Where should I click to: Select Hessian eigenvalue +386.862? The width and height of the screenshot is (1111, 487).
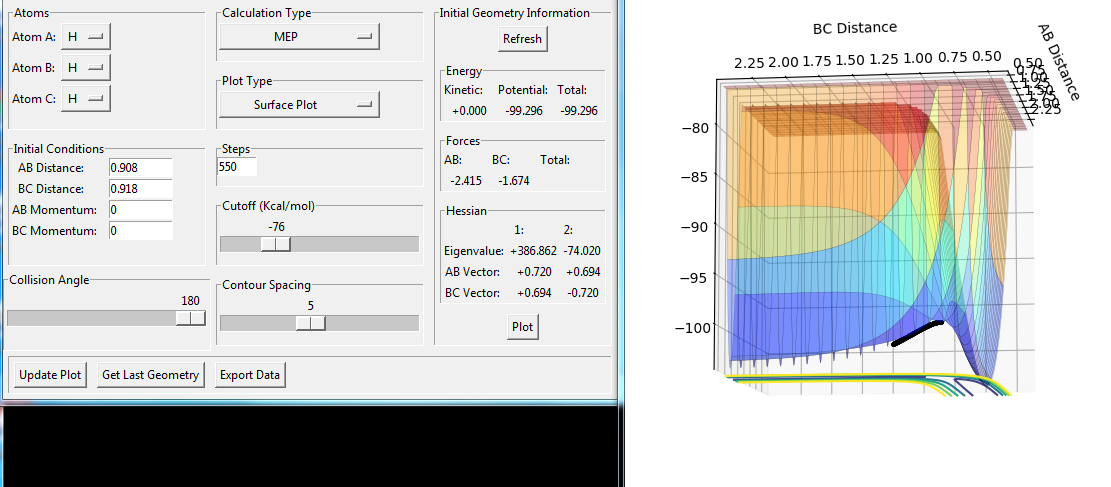(x=533, y=251)
